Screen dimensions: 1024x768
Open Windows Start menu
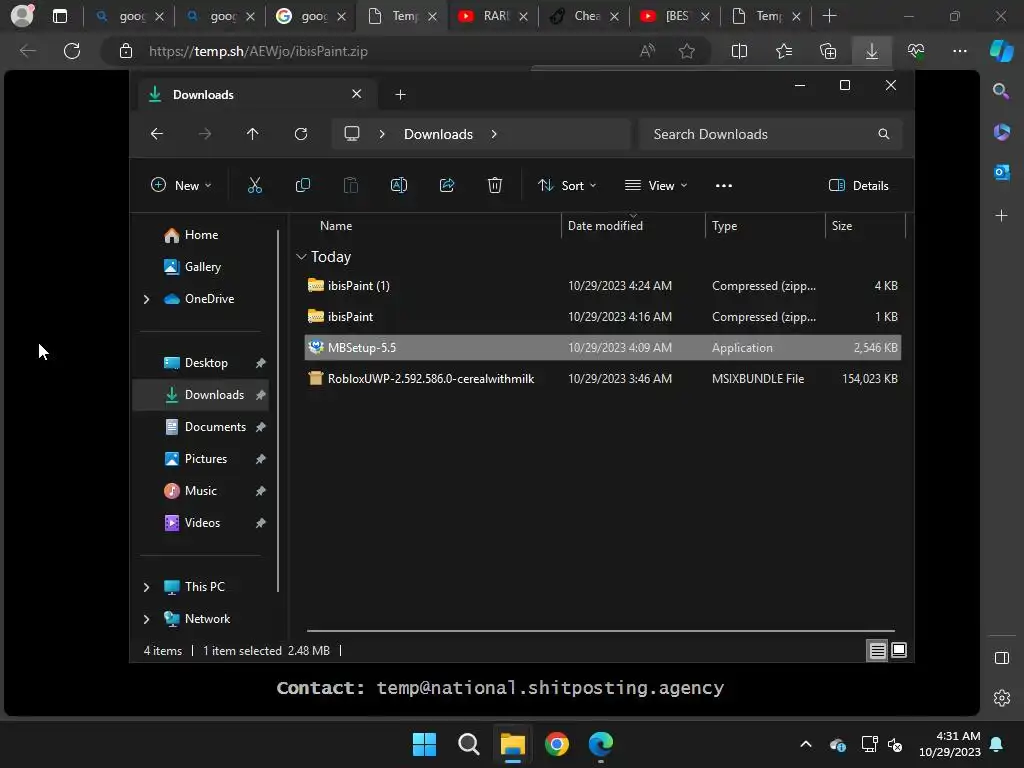click(x=424, y=744)
